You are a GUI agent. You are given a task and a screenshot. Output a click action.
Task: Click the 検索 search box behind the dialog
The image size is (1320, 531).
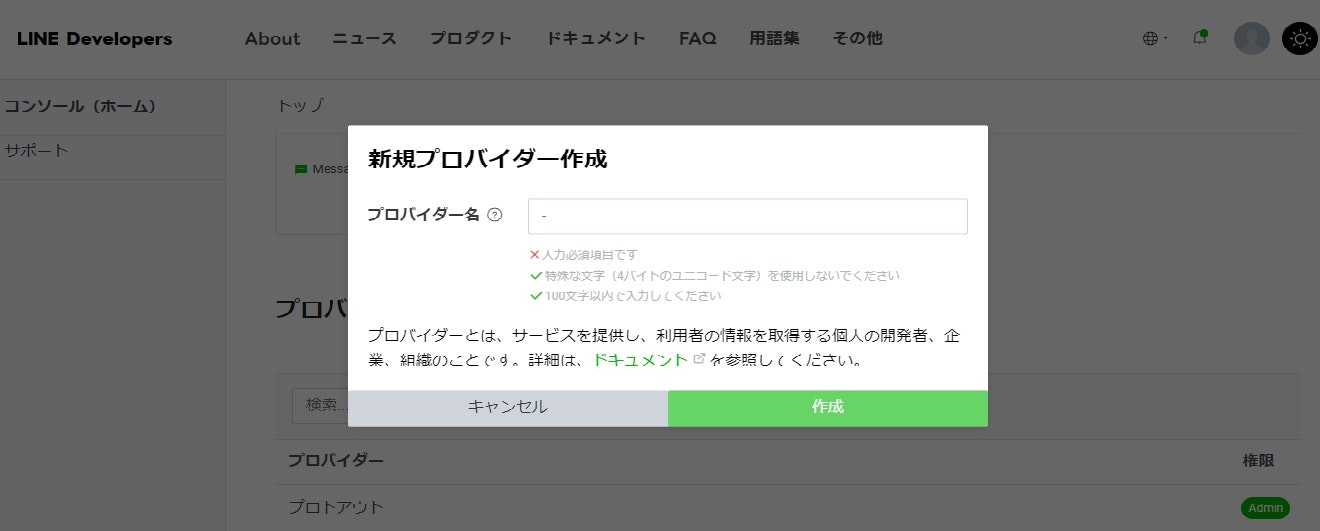pyautogui.click(x=319, y=405)
